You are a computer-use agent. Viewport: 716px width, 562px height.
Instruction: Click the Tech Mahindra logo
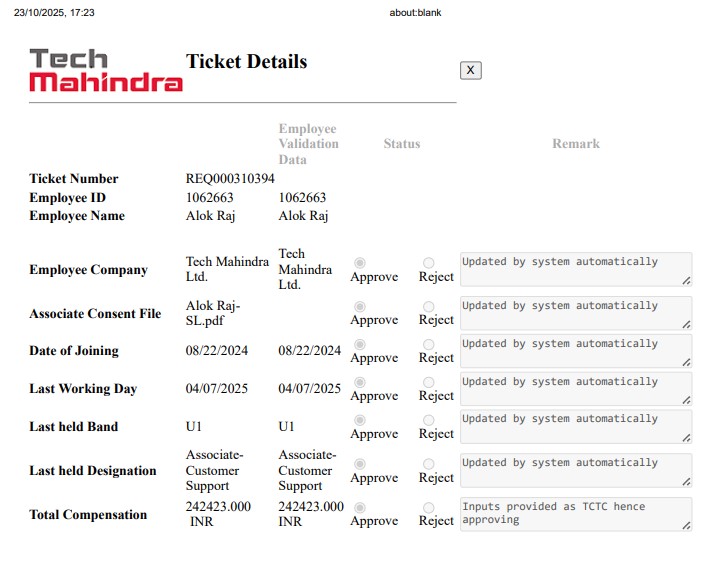click(x=106, y=70)
